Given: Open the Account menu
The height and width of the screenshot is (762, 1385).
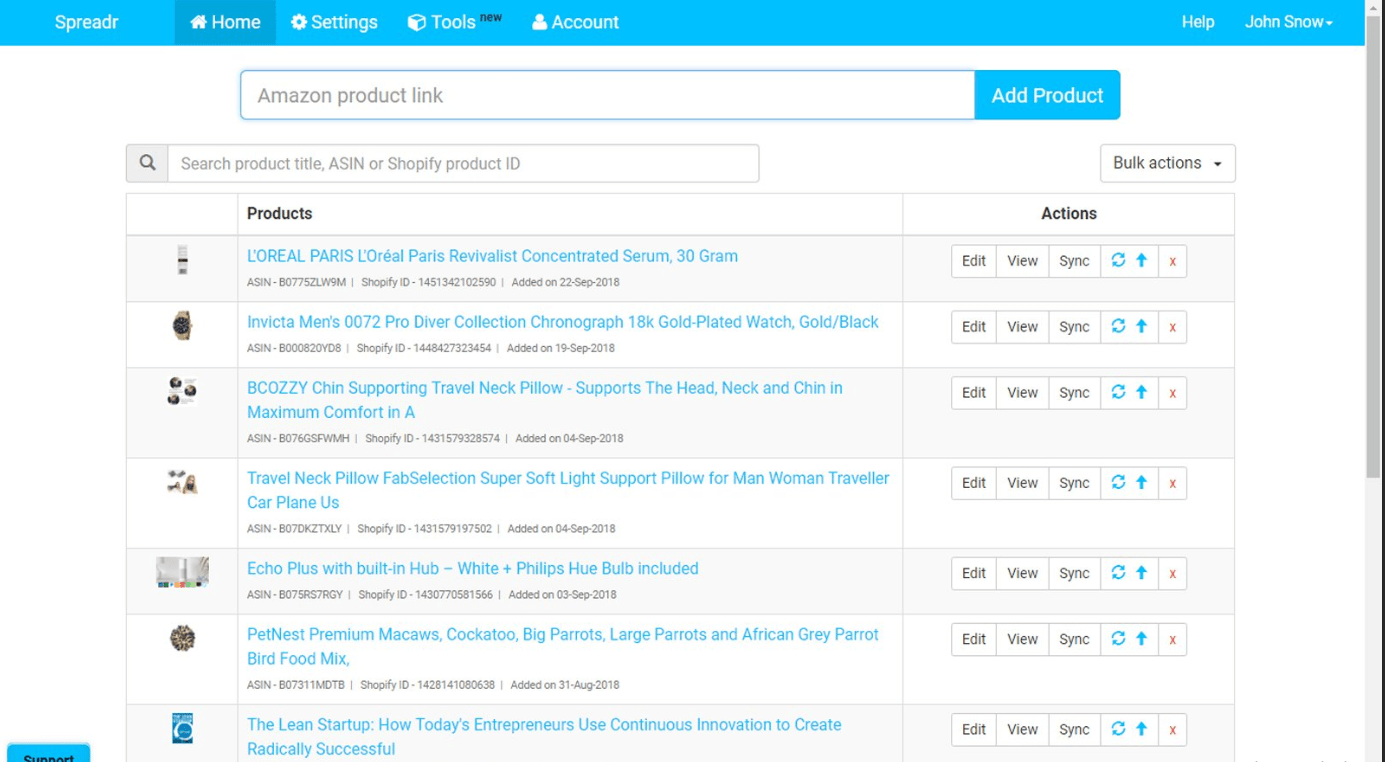Looking at the screenshot, I should pos(575,22).
